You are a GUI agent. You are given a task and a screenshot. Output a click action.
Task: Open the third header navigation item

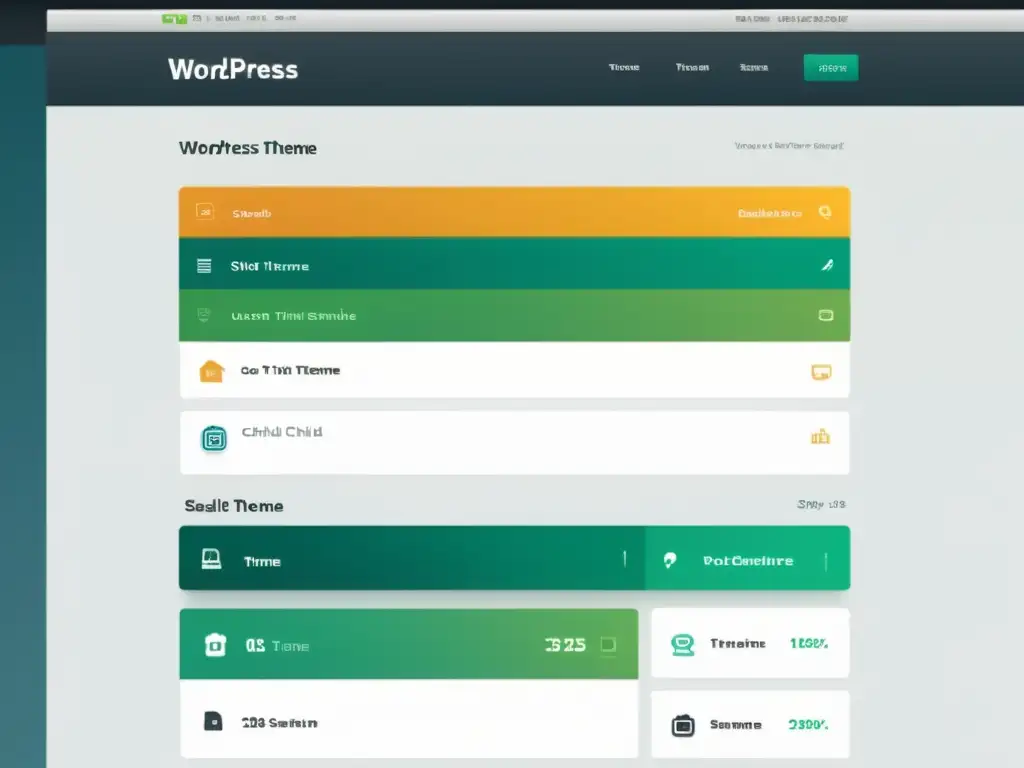point(754,67)
